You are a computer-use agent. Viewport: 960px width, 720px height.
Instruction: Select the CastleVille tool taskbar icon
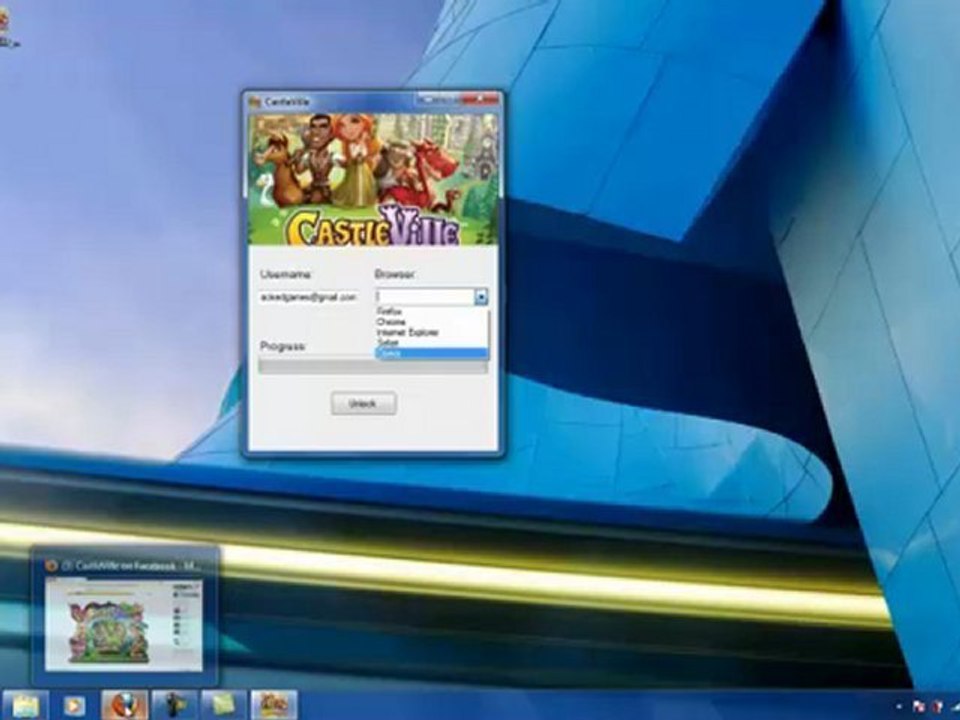(x=274, y=705)
